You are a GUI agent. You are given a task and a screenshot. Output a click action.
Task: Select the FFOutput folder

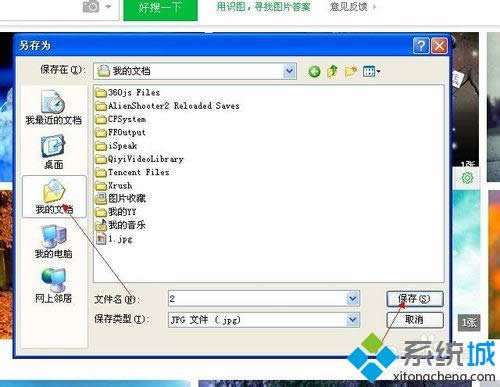(x=121, y=132)
